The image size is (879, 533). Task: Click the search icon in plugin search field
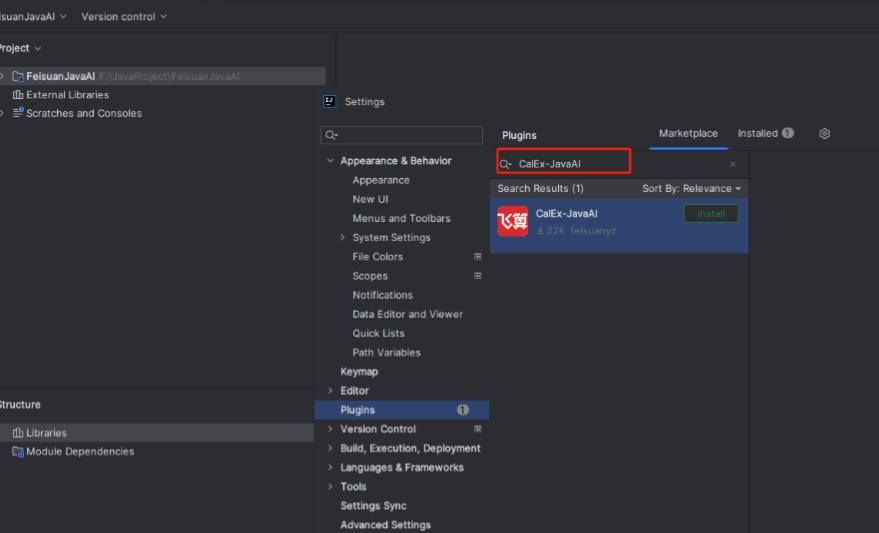(505, 164)
